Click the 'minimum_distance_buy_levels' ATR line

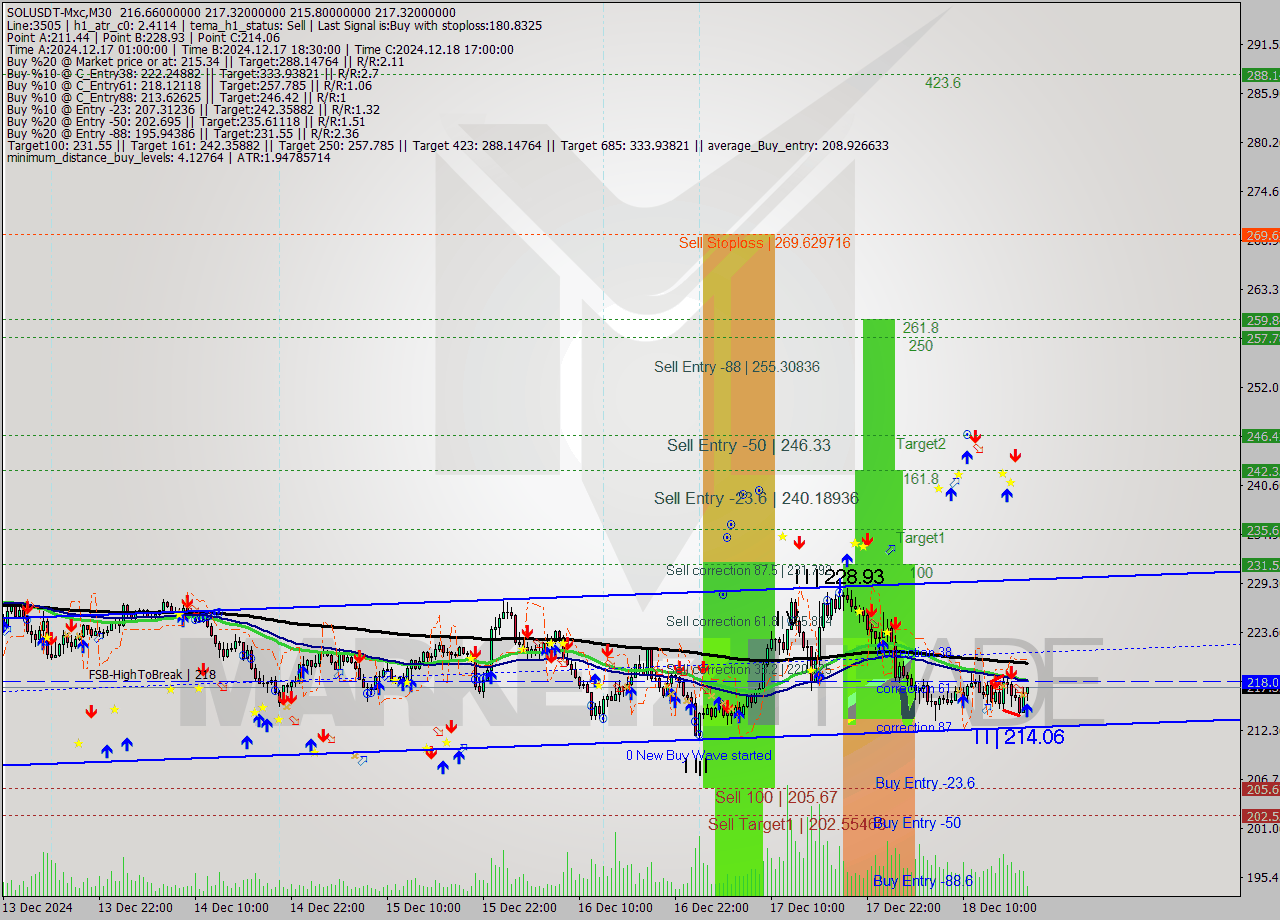click(168, 157)
